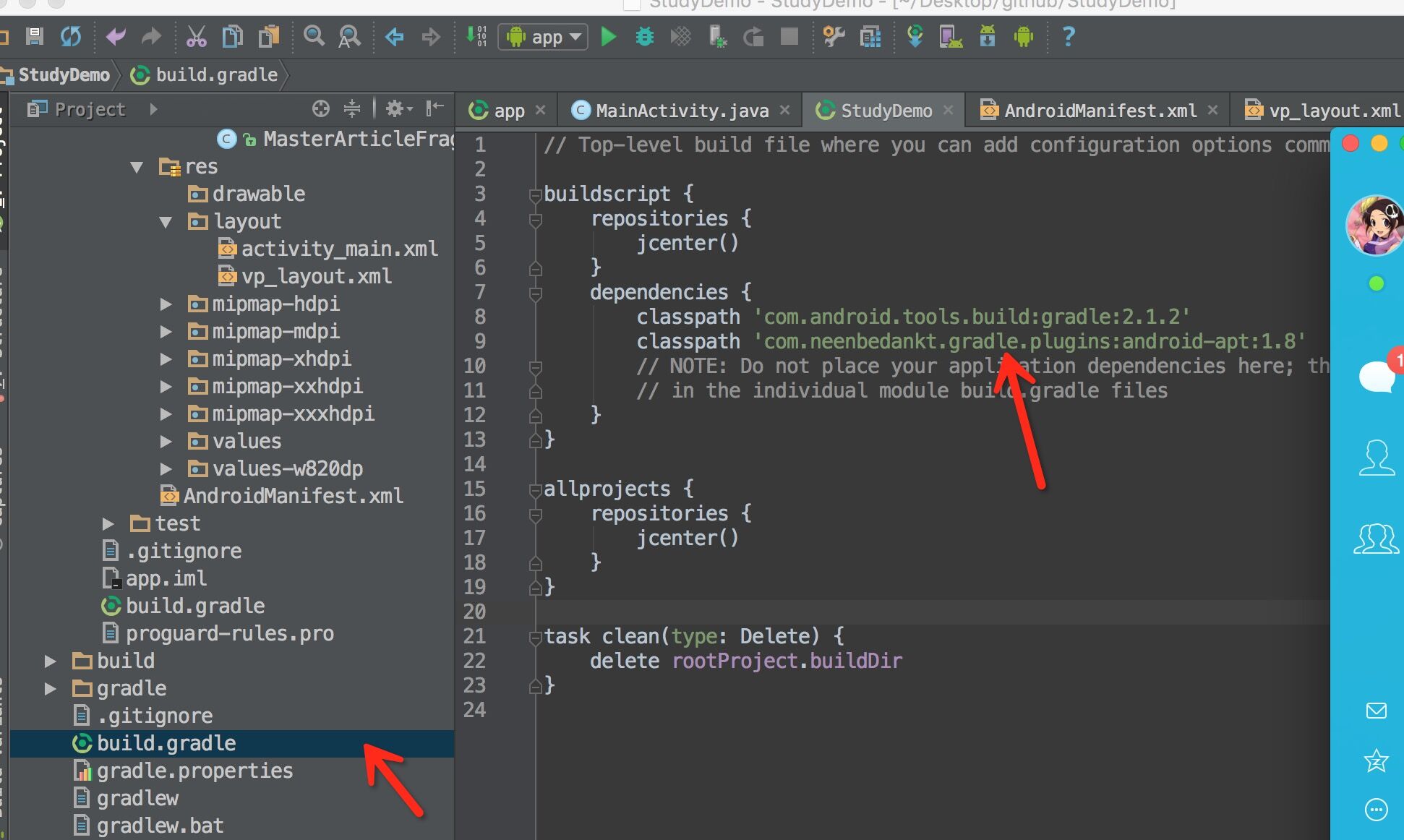The height and width of the screenshot is (840, 1404).
Task: Fold the allprojects block in the gutter
Action: point(535,490)
